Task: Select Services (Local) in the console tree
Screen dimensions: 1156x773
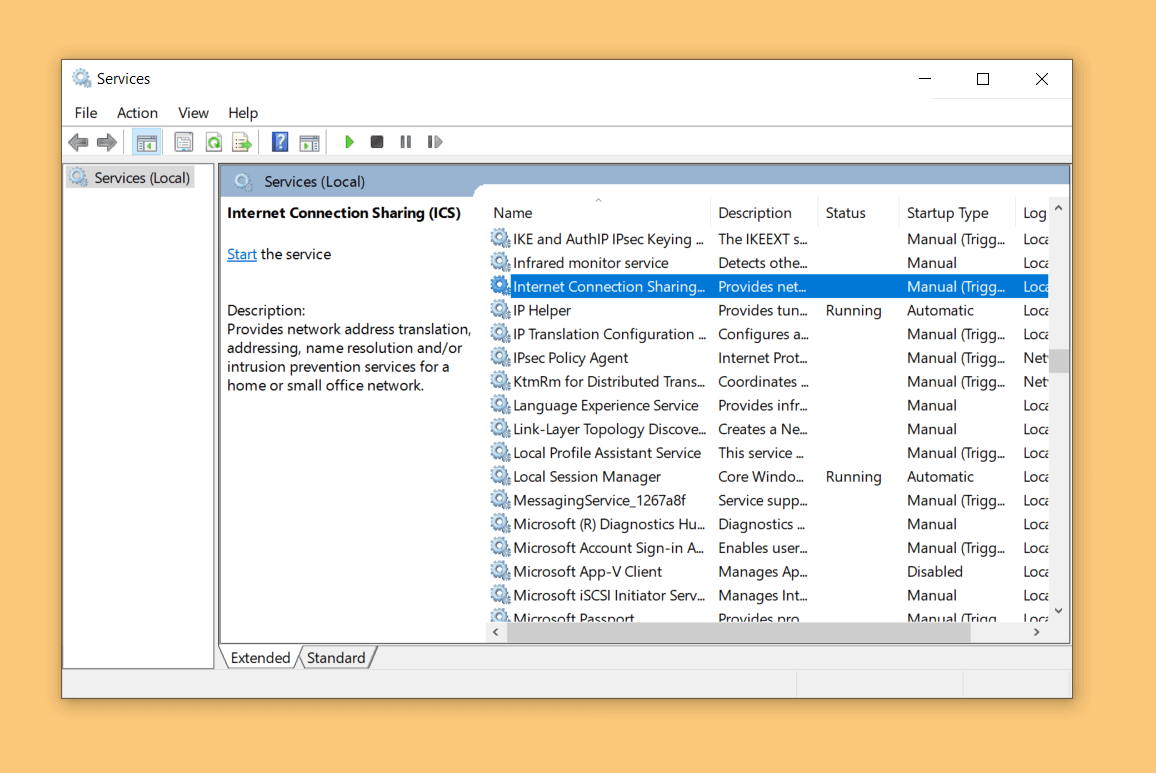Action: (x=130, y=178)
